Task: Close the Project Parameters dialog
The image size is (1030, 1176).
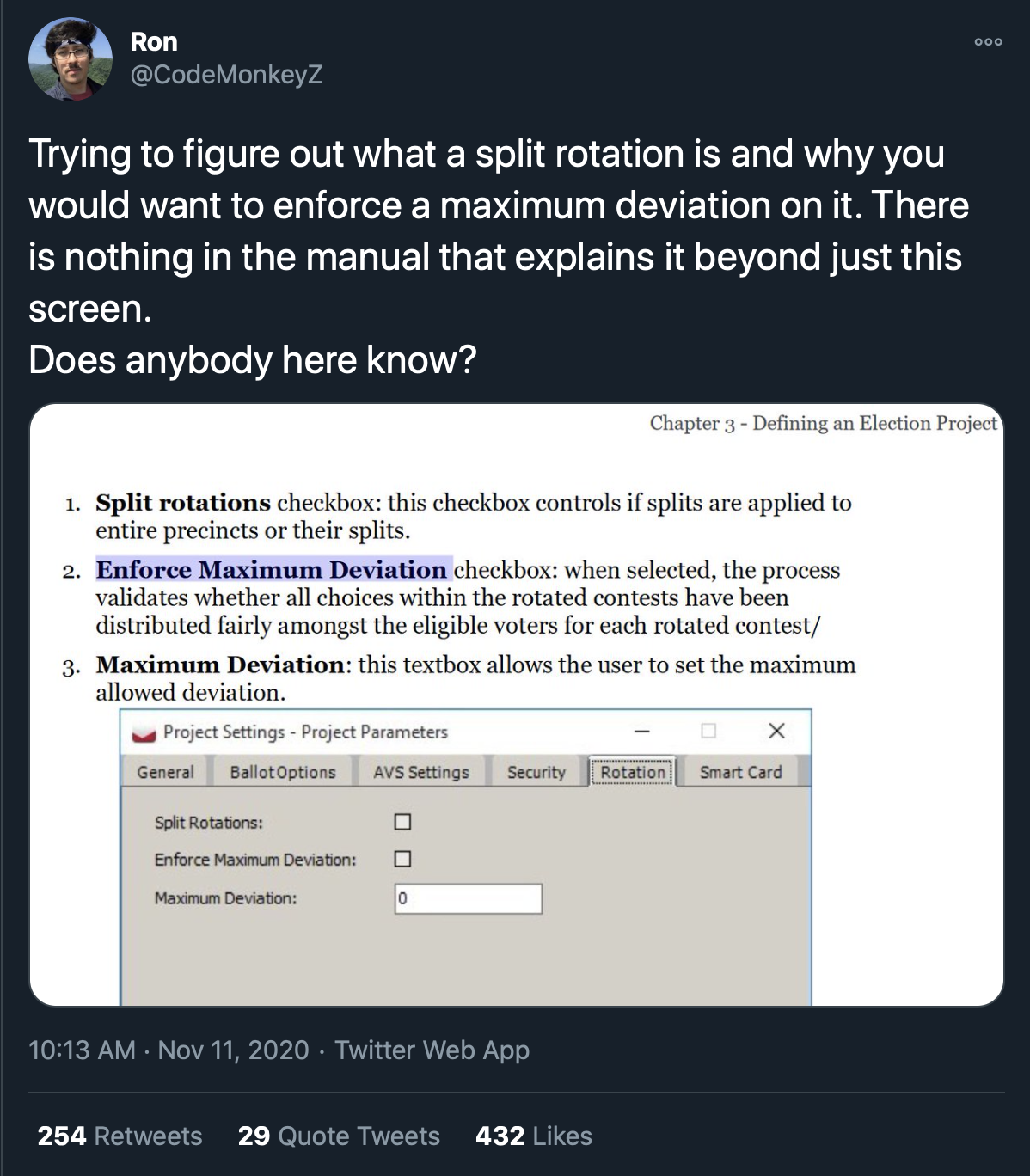Action: (776, 731)
